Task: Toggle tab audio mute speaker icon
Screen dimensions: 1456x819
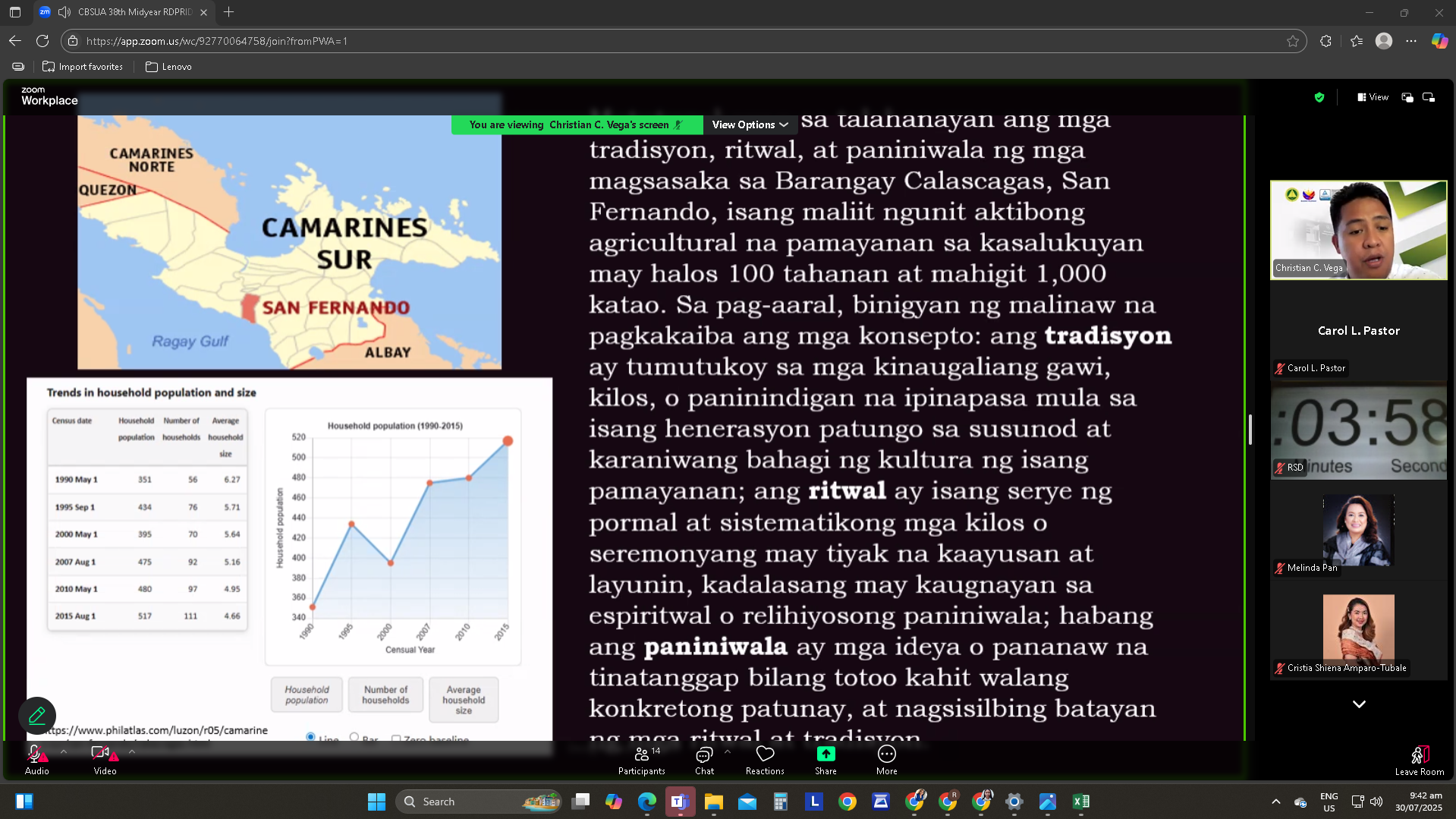Action: click(x=64, y=12)
